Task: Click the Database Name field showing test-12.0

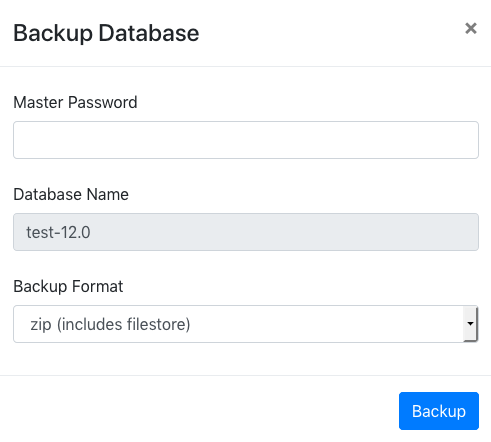Action: coord(246,232)
